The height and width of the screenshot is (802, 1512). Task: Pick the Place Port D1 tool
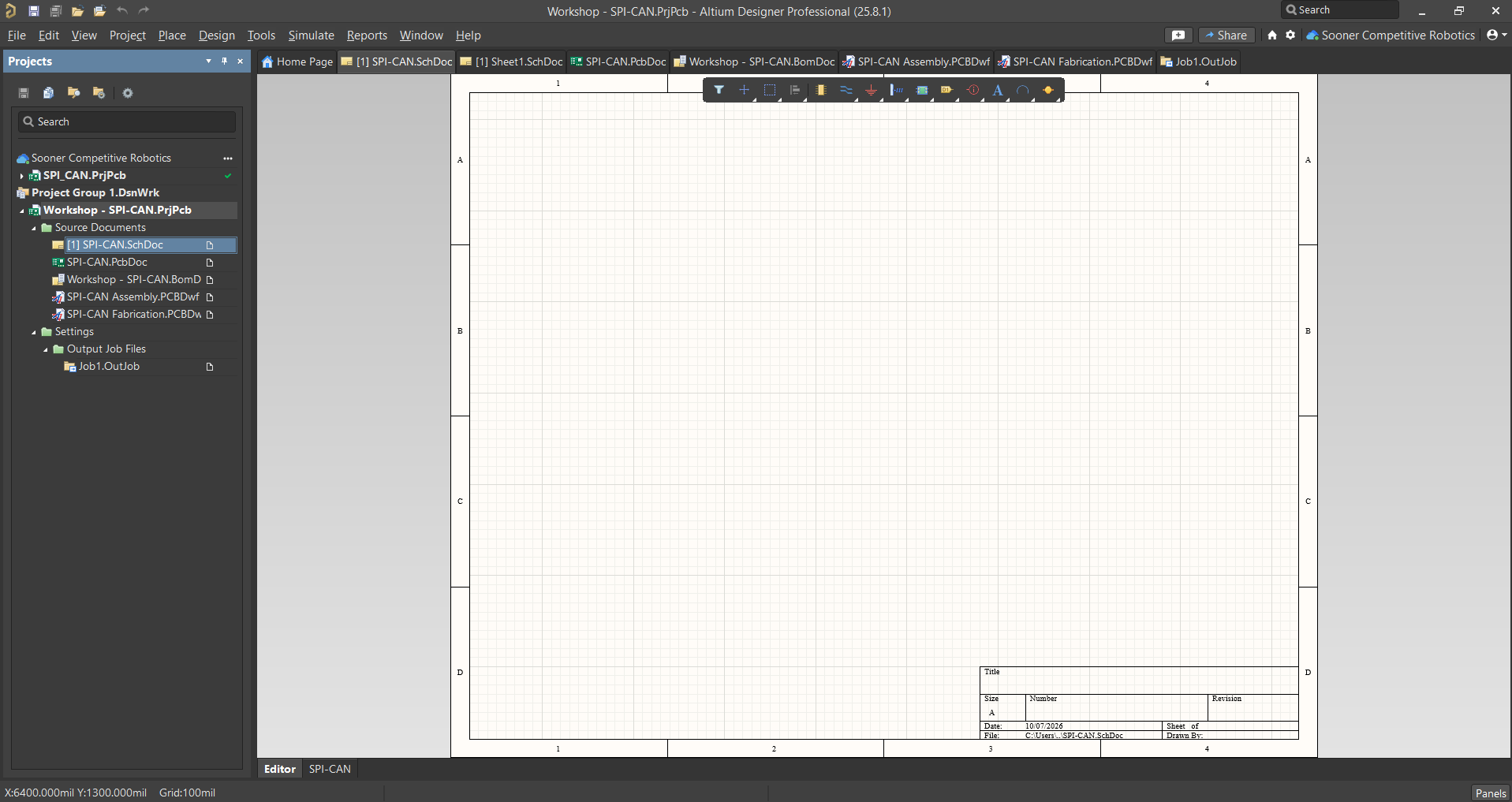(947, 90)
